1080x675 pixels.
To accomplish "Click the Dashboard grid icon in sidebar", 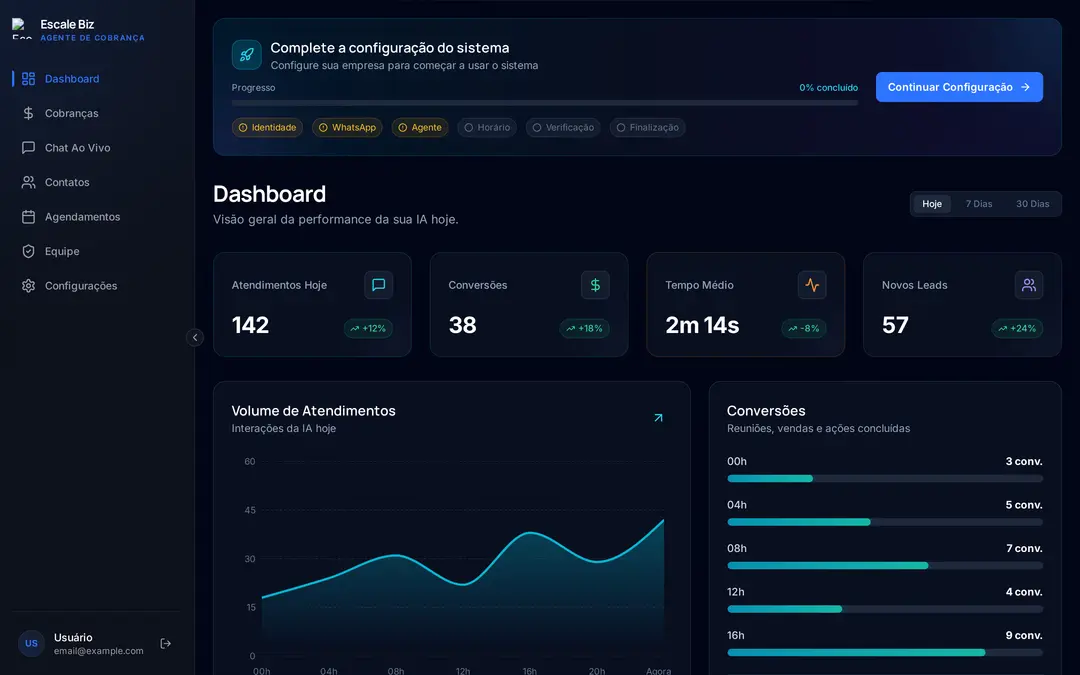I will coord(28,79).
